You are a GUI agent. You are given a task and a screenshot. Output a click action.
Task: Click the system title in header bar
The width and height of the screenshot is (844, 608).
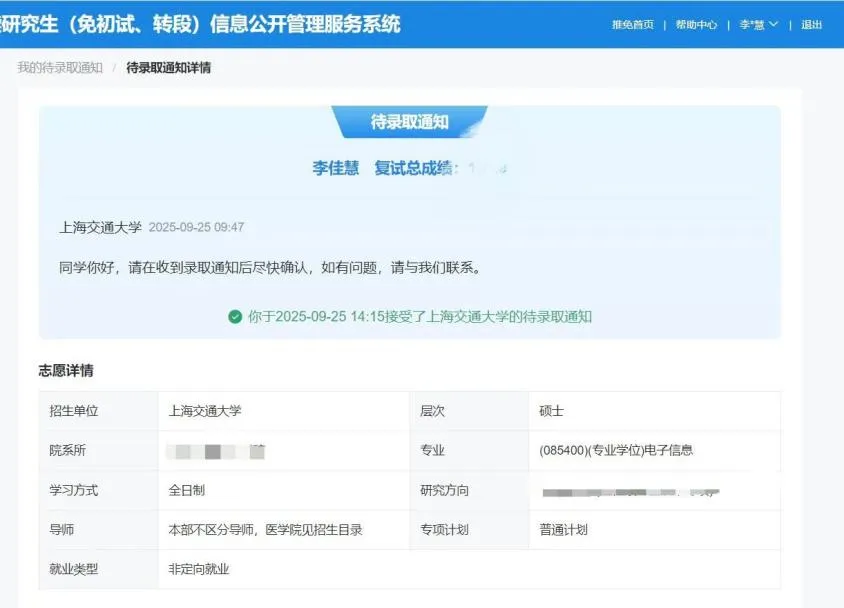pos(200,24)
